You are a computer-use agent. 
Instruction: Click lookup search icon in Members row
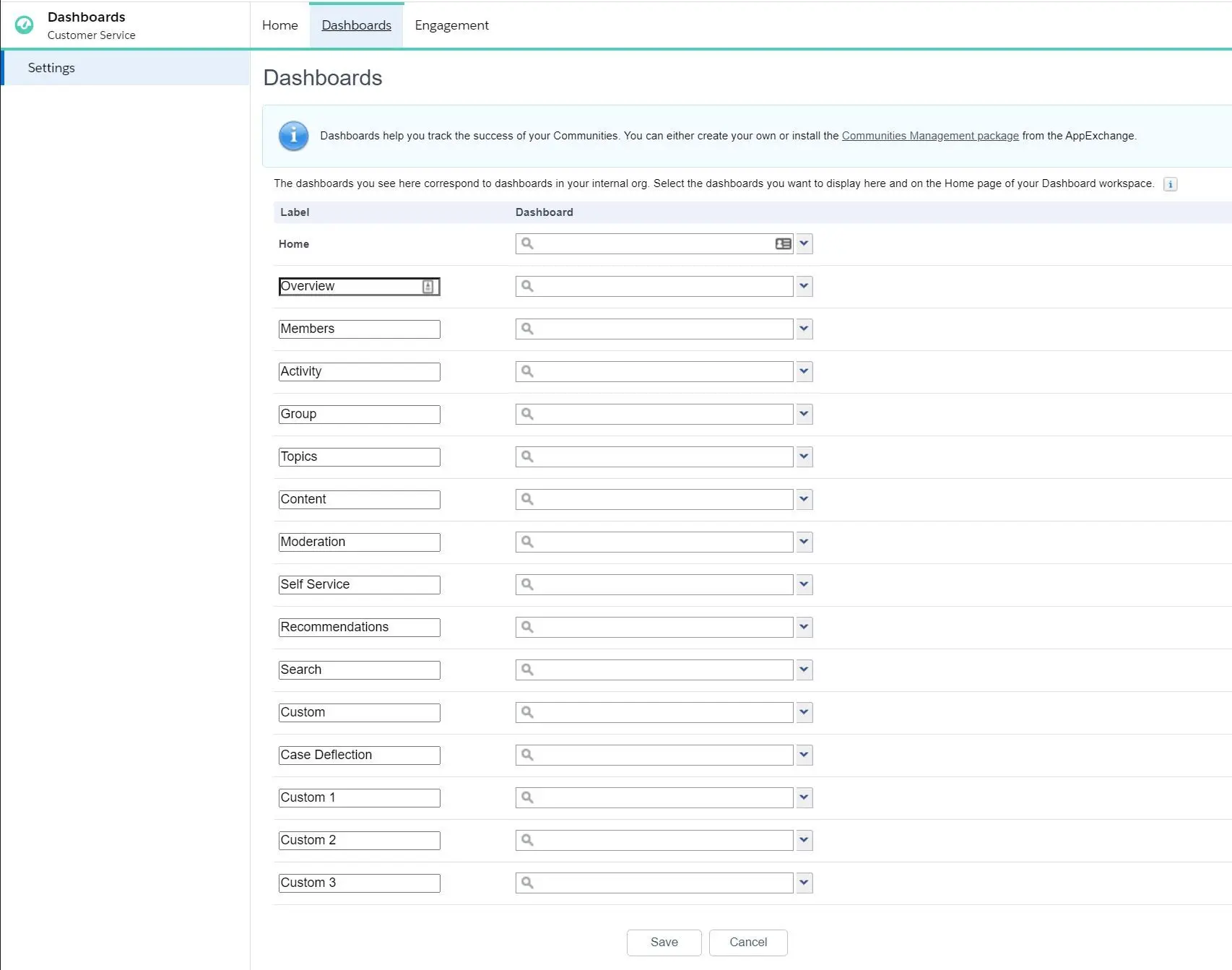(x=527, y=329)
